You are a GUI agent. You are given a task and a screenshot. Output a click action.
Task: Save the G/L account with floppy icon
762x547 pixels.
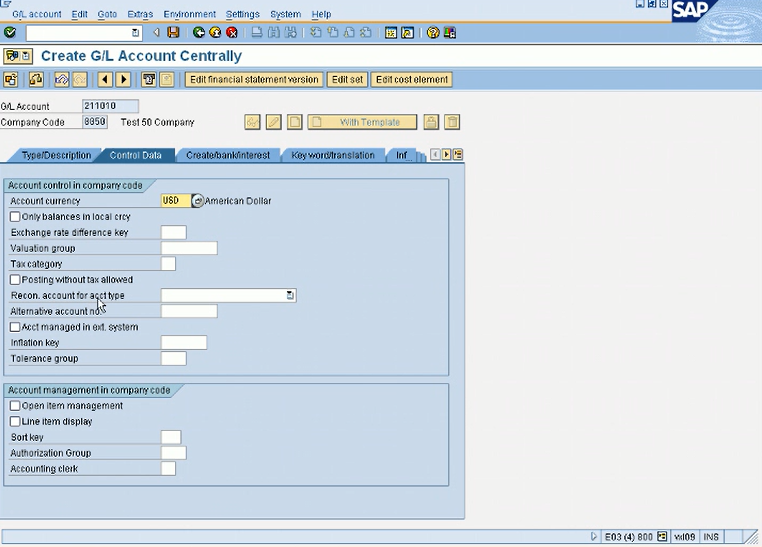[x=173, y=33]
